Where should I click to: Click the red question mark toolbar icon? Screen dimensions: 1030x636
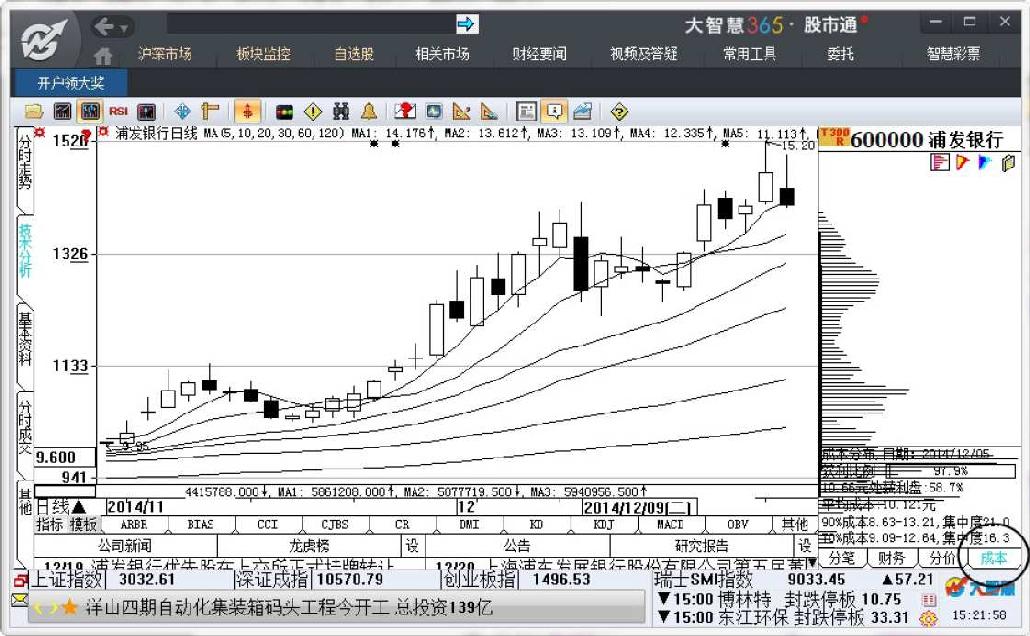coord(405,112)
